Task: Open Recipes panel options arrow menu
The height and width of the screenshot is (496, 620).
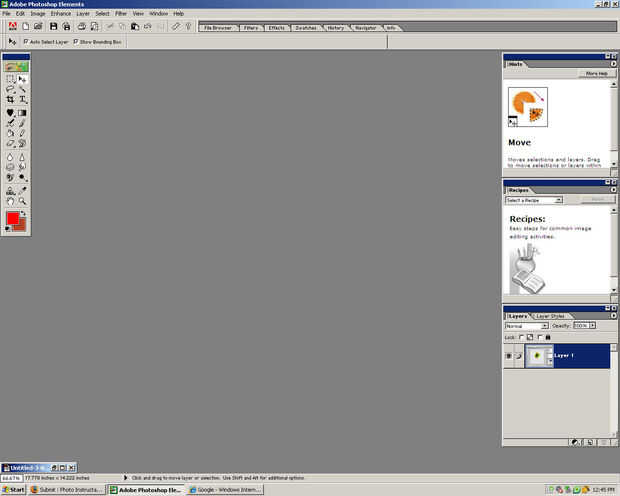Action: point(613,190)
